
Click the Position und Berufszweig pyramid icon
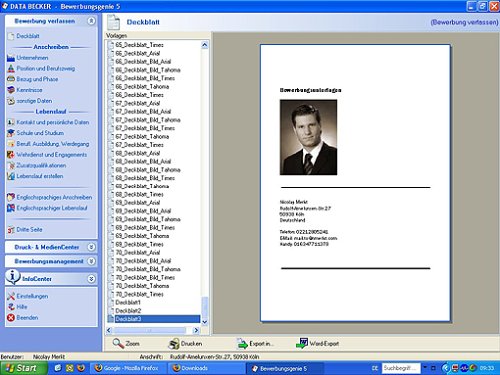click(11, 69)
